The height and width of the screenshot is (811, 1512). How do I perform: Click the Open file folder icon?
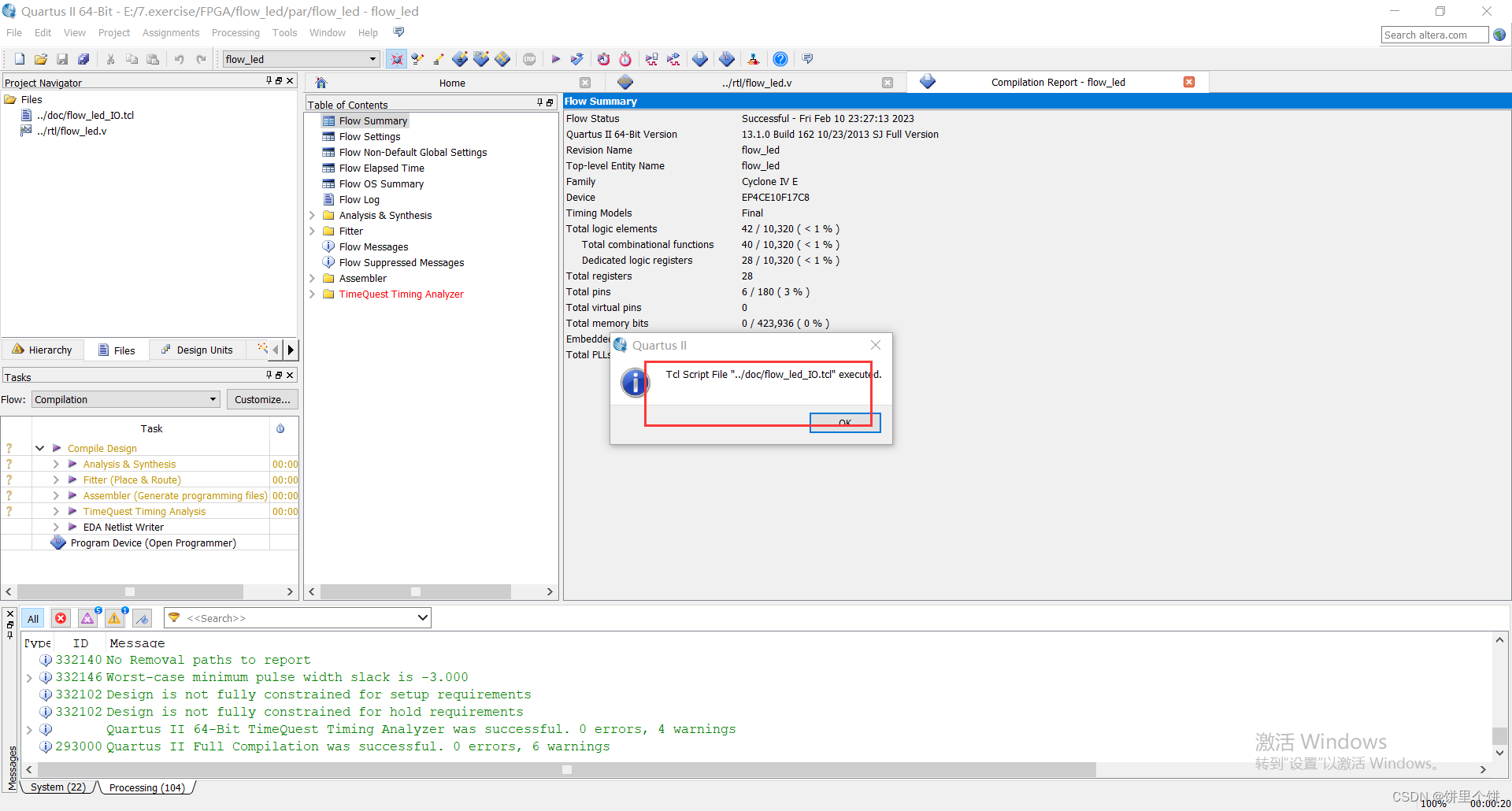[x=41, y=59]
